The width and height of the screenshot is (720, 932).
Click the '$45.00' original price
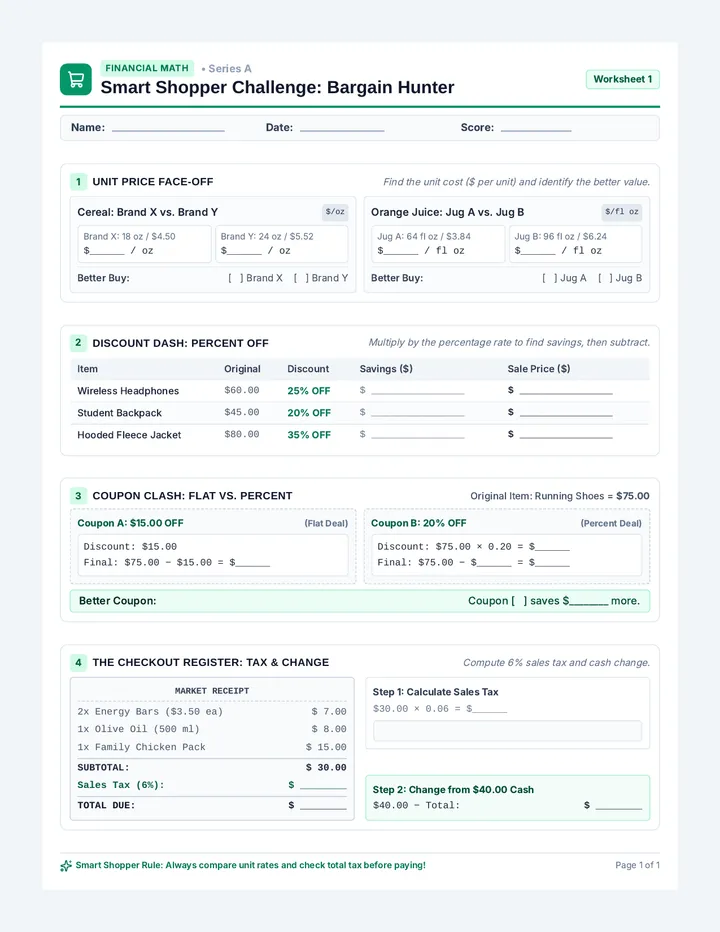[x=241, y=413]
